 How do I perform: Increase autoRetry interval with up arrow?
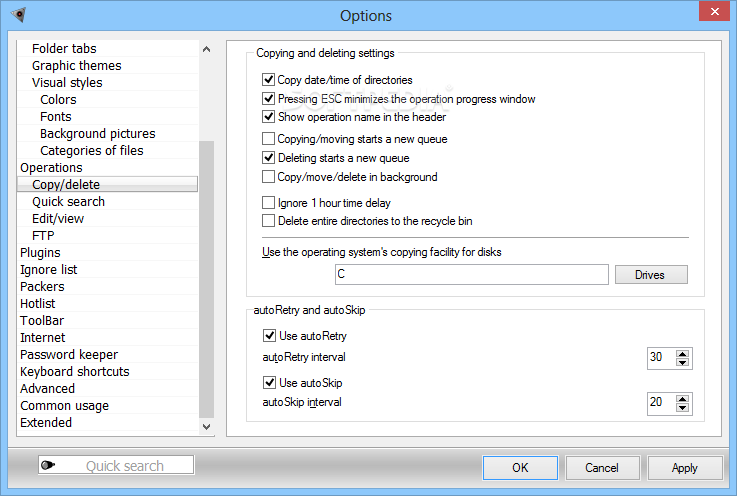pos(682,354)
